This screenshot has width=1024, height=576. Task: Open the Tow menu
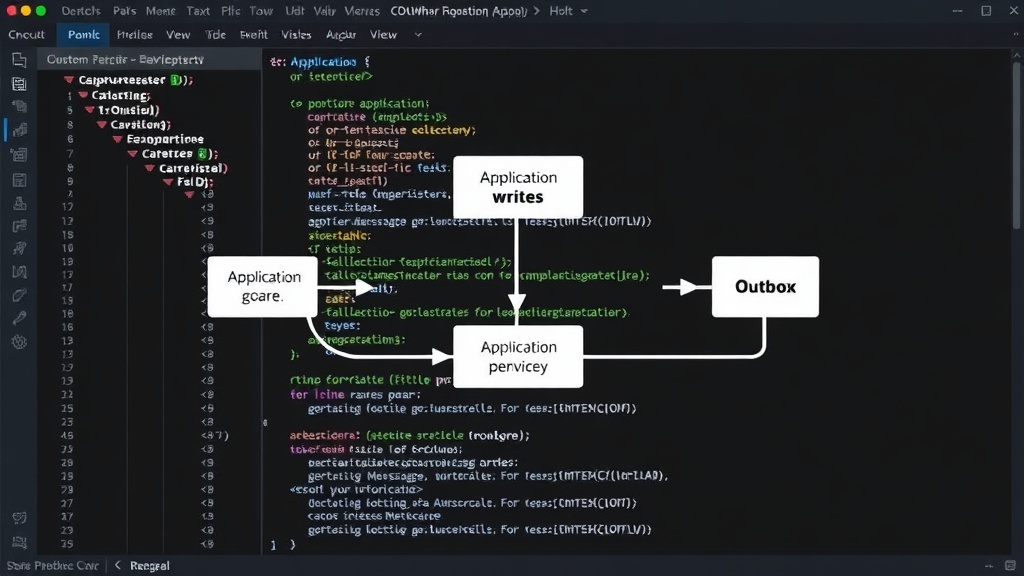261,11
